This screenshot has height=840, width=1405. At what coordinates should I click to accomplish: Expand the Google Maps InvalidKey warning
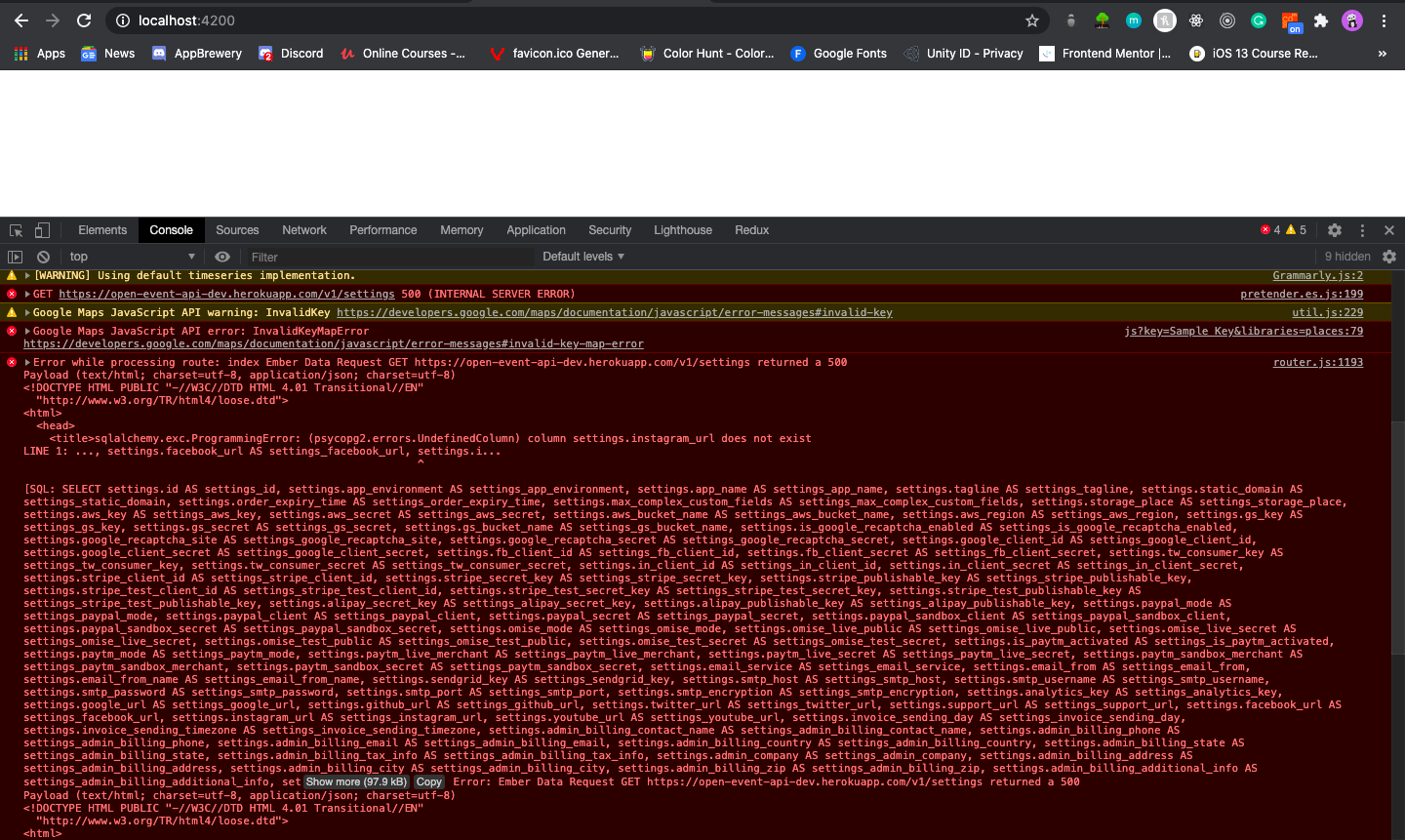27,313
